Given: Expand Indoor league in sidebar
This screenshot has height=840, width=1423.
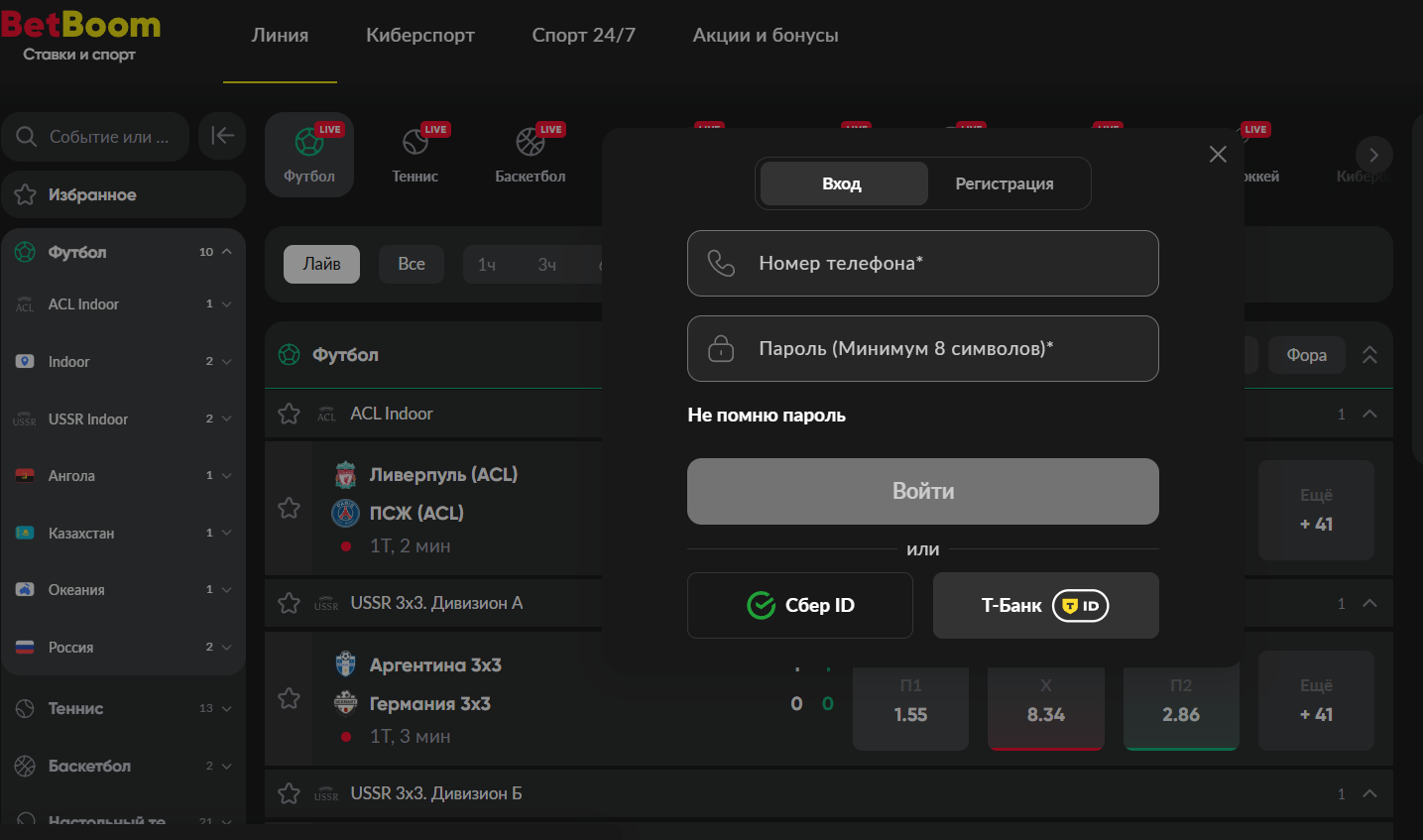Looking at the screenshot, I should click(x=227, y=362).
